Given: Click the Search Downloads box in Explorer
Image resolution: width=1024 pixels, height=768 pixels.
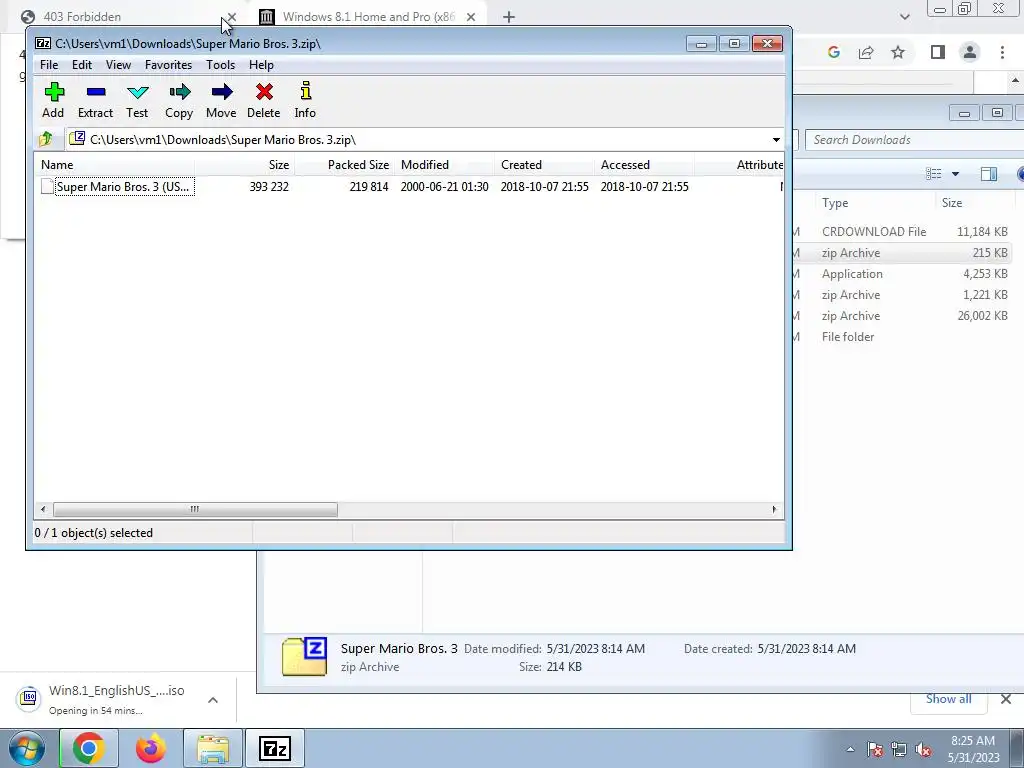Looking at the screenshot, I should (x=914, y=140).
